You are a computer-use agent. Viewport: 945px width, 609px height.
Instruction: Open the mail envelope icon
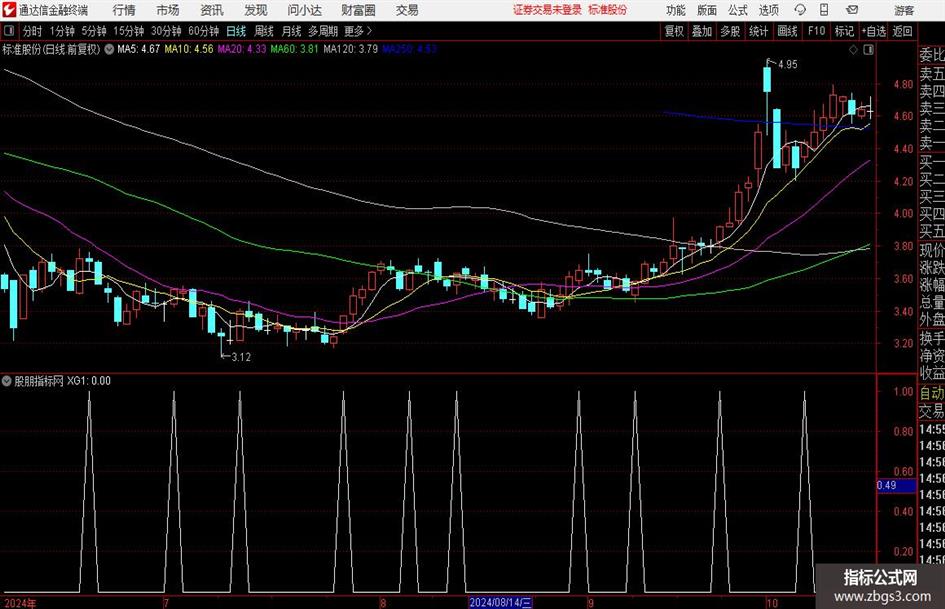coord(852,10)
